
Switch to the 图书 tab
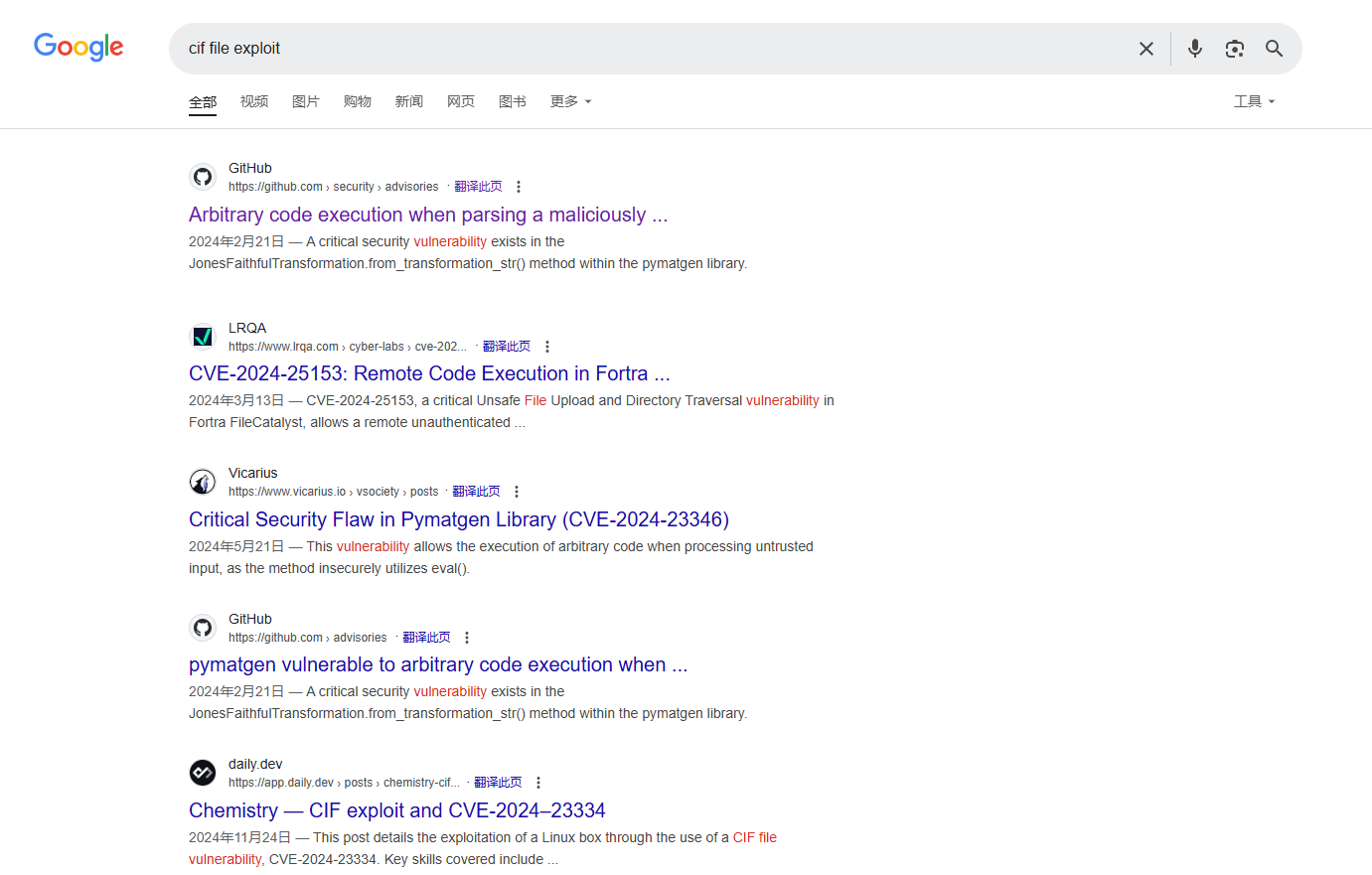[513, 101]
